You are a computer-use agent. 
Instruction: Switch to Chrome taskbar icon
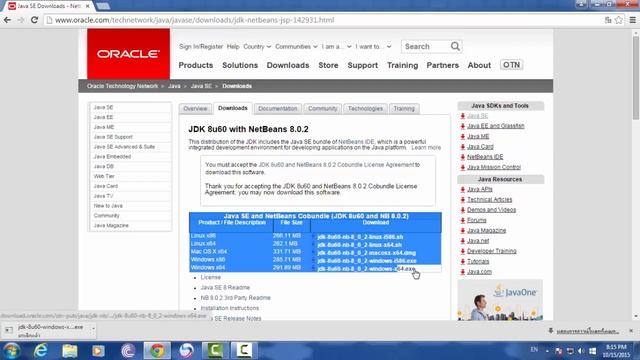coord(157,351)
